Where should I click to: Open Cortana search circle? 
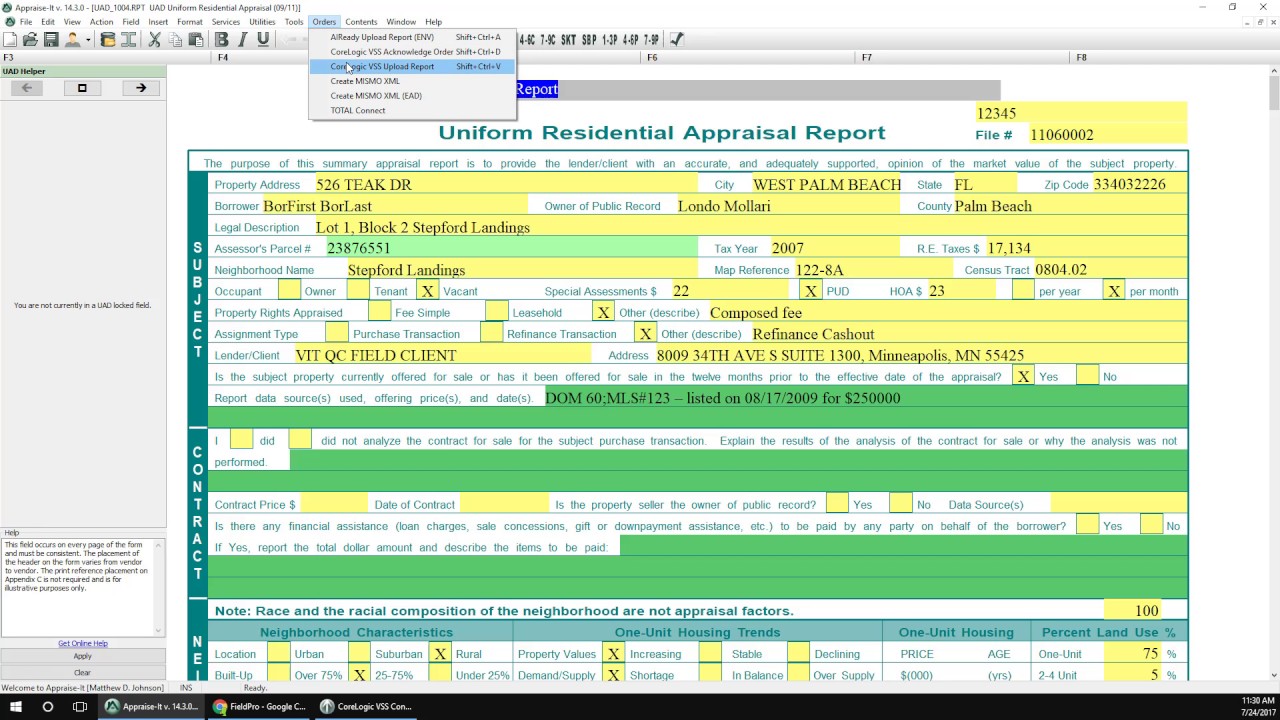tap(47, 706)
